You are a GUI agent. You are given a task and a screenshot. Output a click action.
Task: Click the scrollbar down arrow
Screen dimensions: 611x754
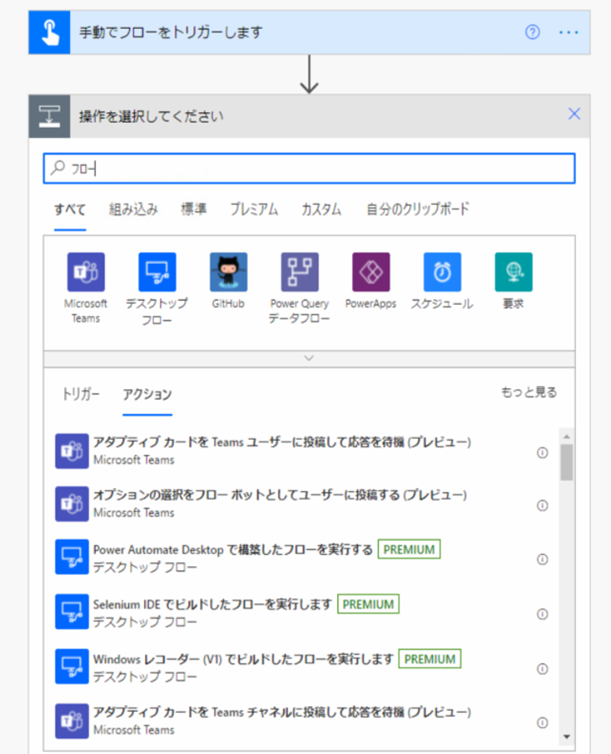click(567, 737)
